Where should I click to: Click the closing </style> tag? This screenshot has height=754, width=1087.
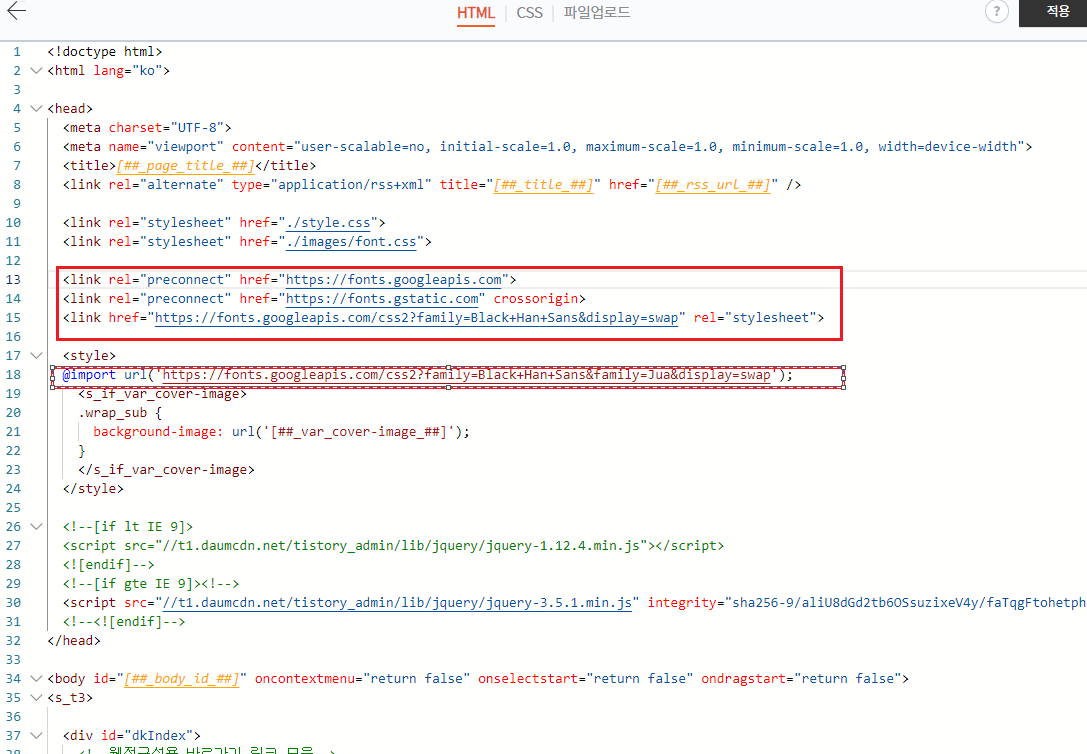93,489
